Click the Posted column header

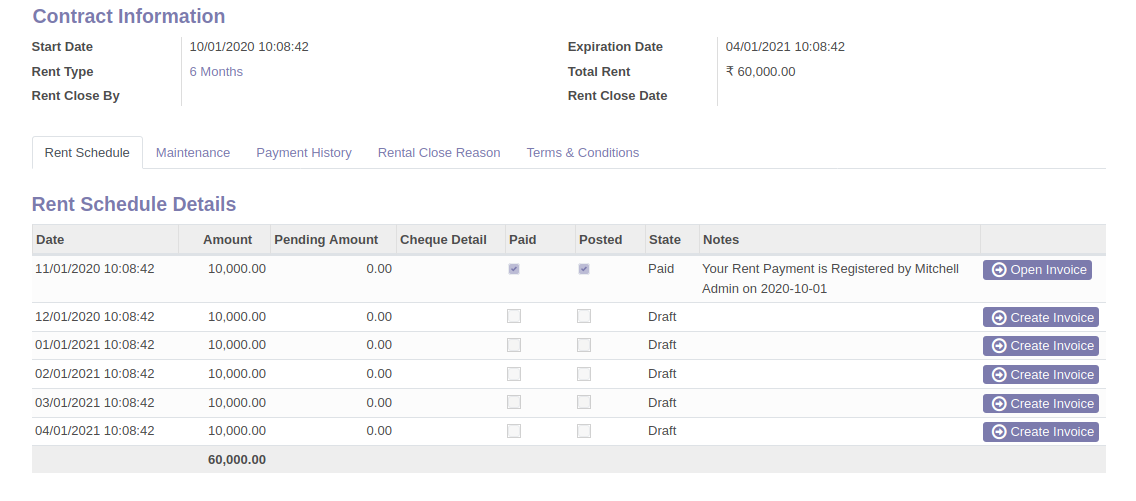[610, 240]
